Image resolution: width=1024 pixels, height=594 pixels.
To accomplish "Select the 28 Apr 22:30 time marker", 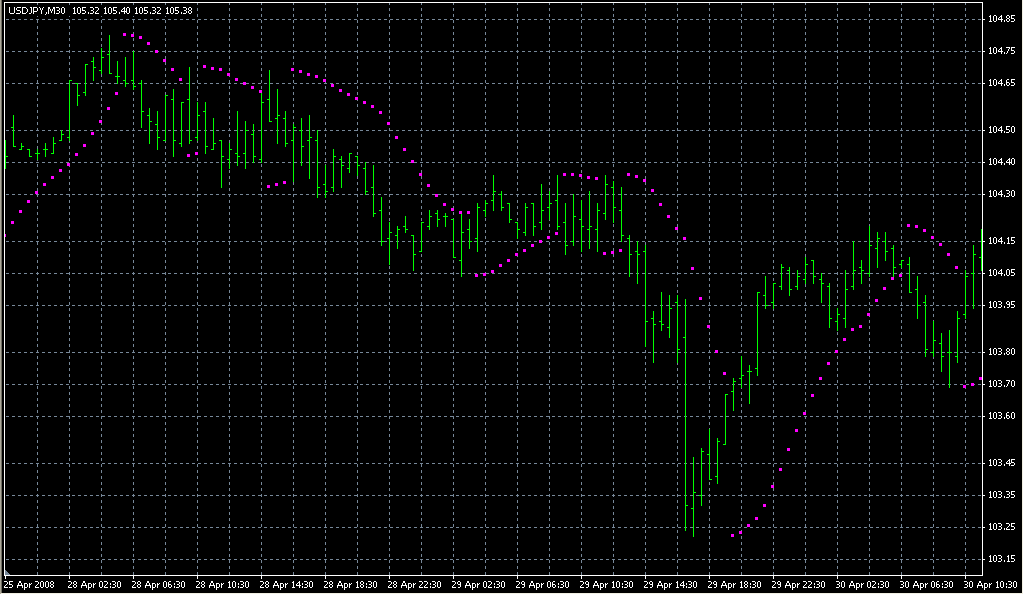I will coord(416,584).
